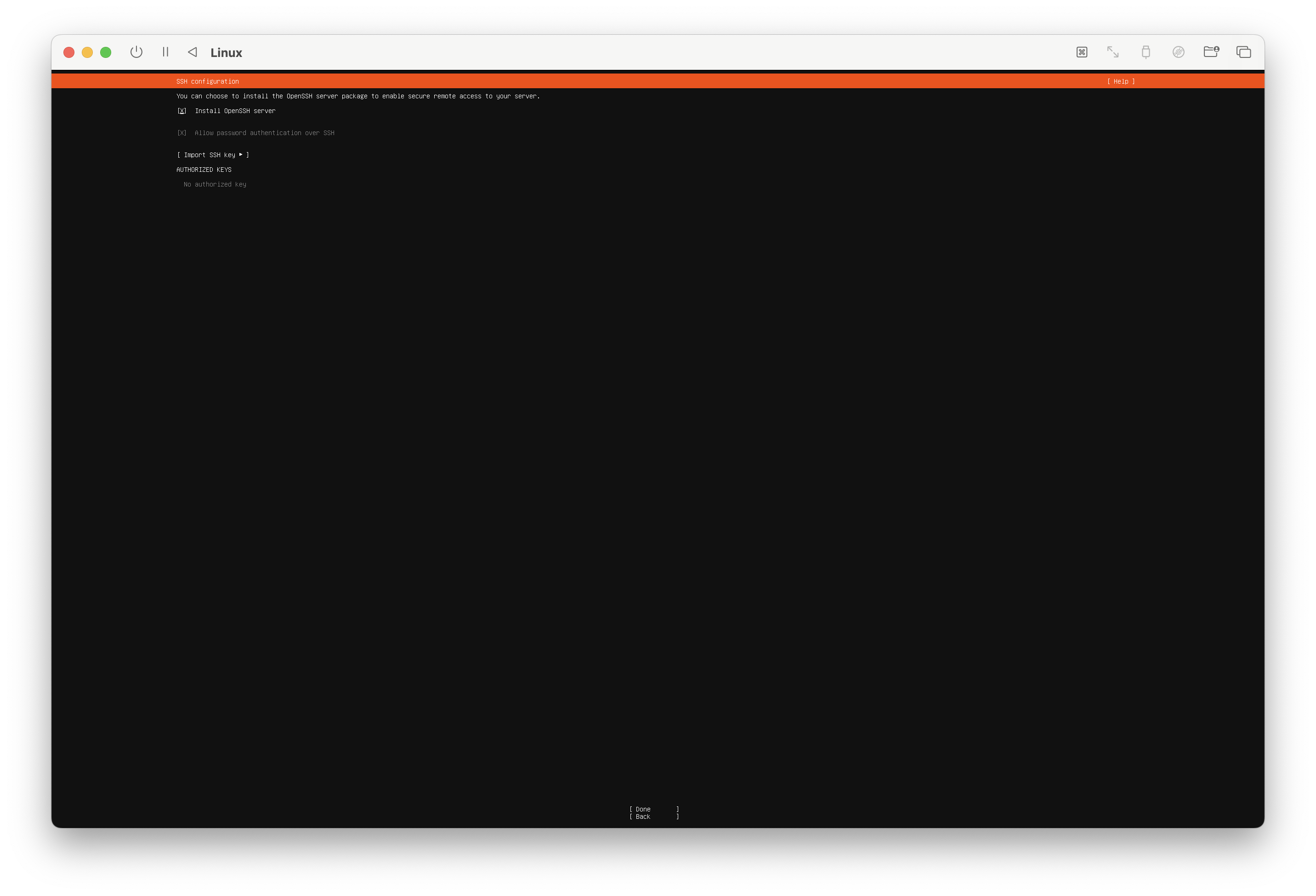The image size is (1316, 896).
Task: Pause the virtual machine
Action: click(x=165, y=52)
